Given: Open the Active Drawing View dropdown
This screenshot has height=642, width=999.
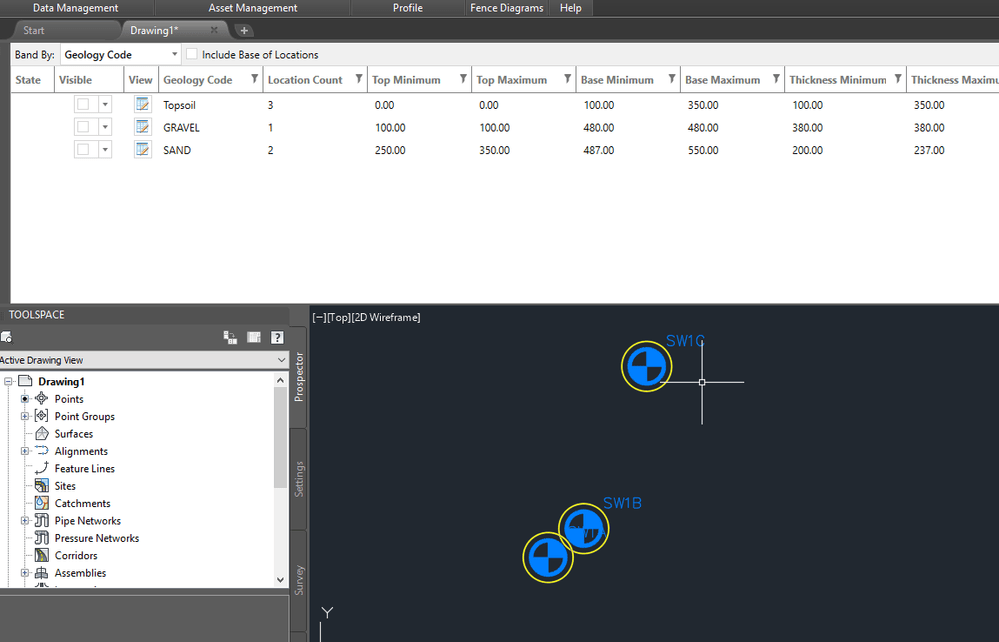Looking at the screenshot, I should click(144, 360).
